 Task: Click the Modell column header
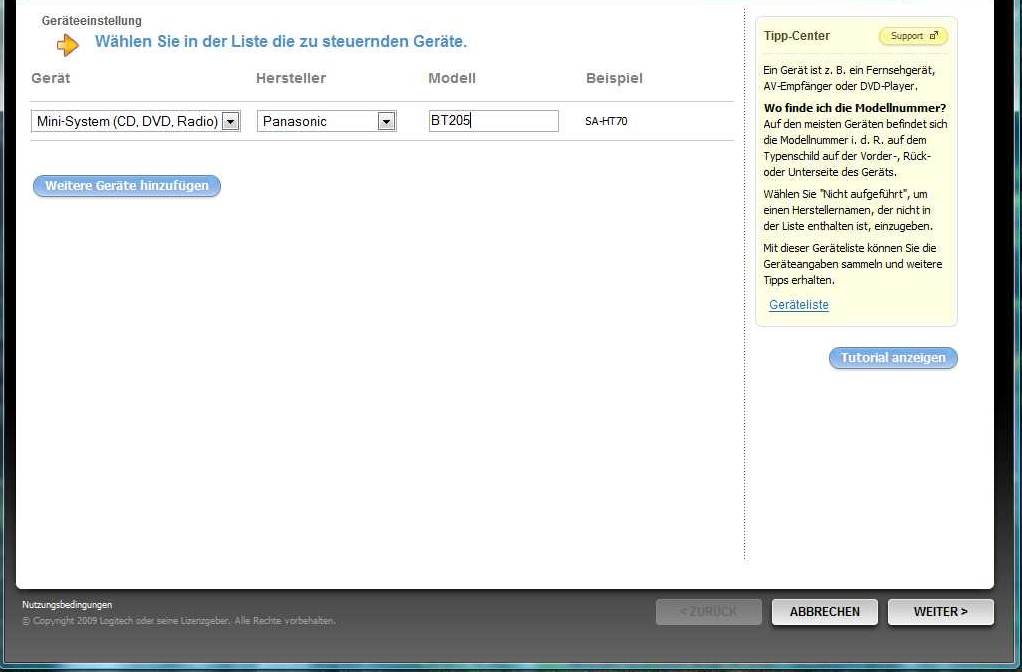[x=452, y=78]
